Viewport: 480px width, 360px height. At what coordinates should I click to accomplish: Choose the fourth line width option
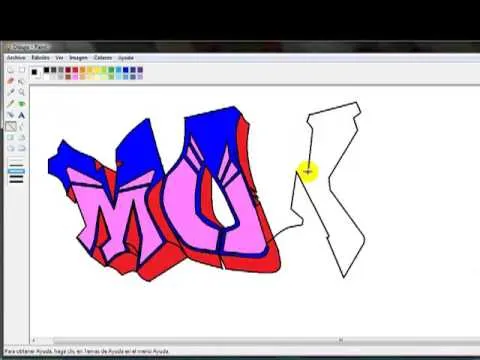coord(16,177)
